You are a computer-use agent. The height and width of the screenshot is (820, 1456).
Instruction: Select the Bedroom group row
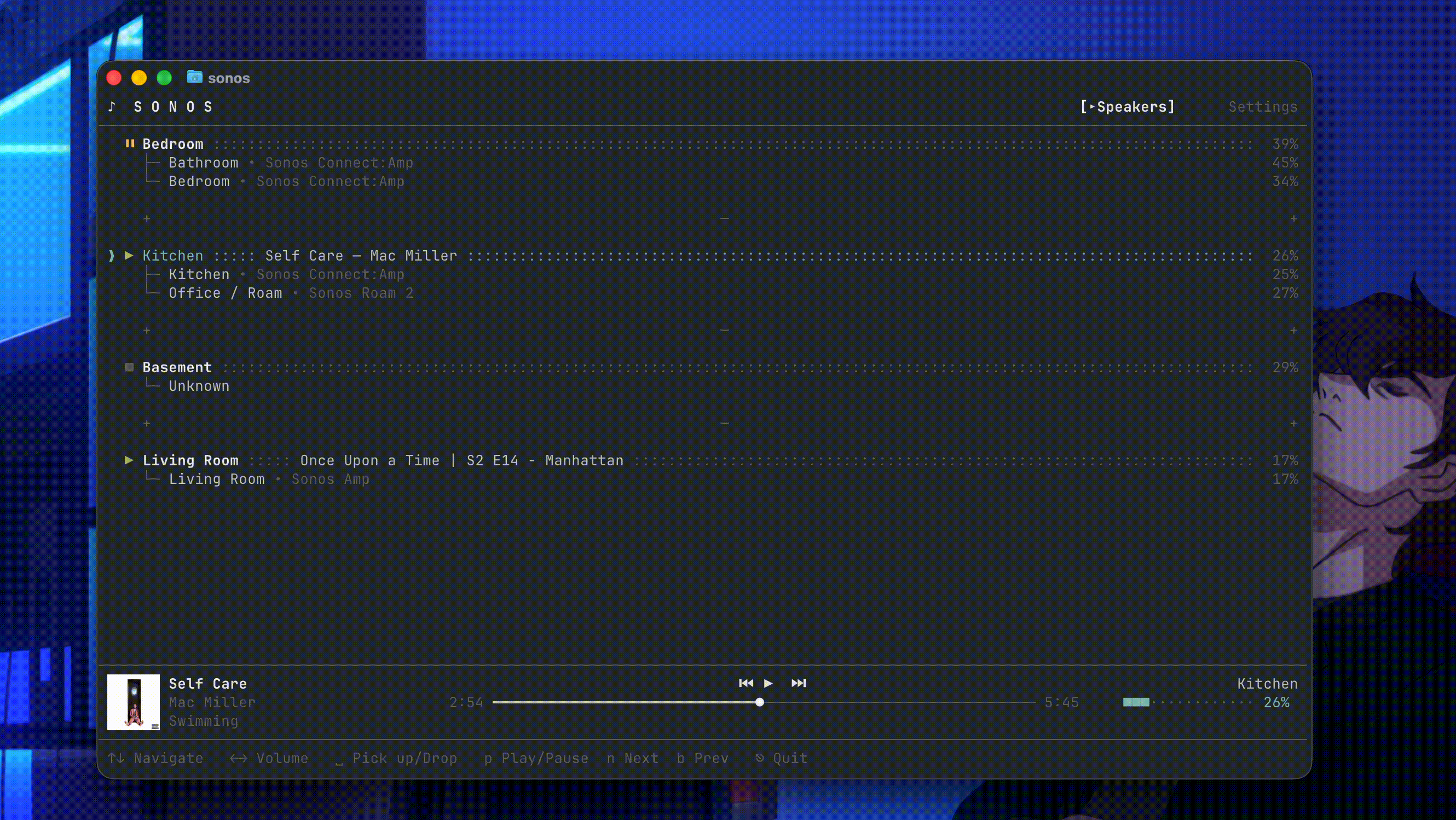[711, 144]
